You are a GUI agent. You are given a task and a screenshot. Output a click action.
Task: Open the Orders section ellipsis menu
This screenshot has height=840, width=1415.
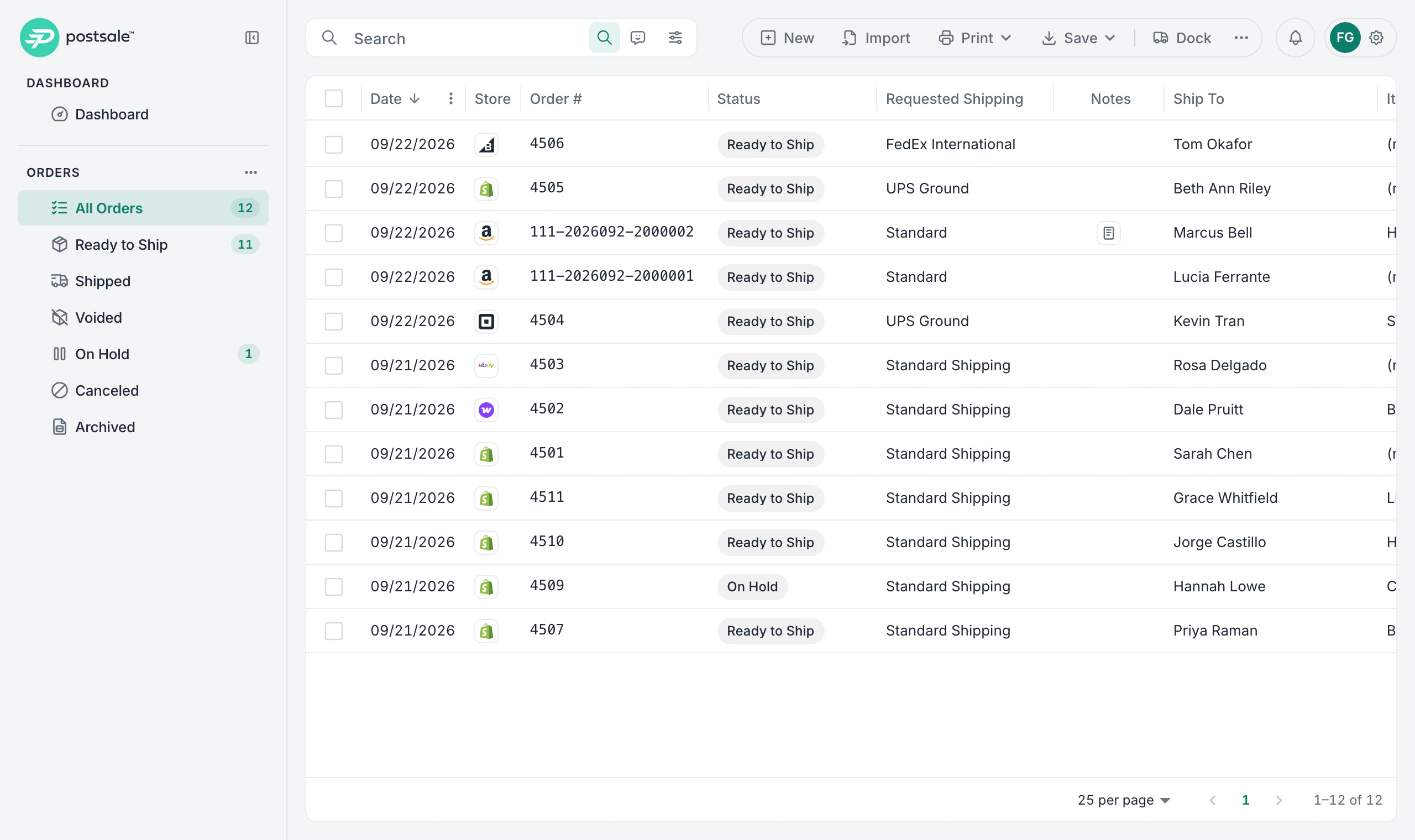pos(251,172)
